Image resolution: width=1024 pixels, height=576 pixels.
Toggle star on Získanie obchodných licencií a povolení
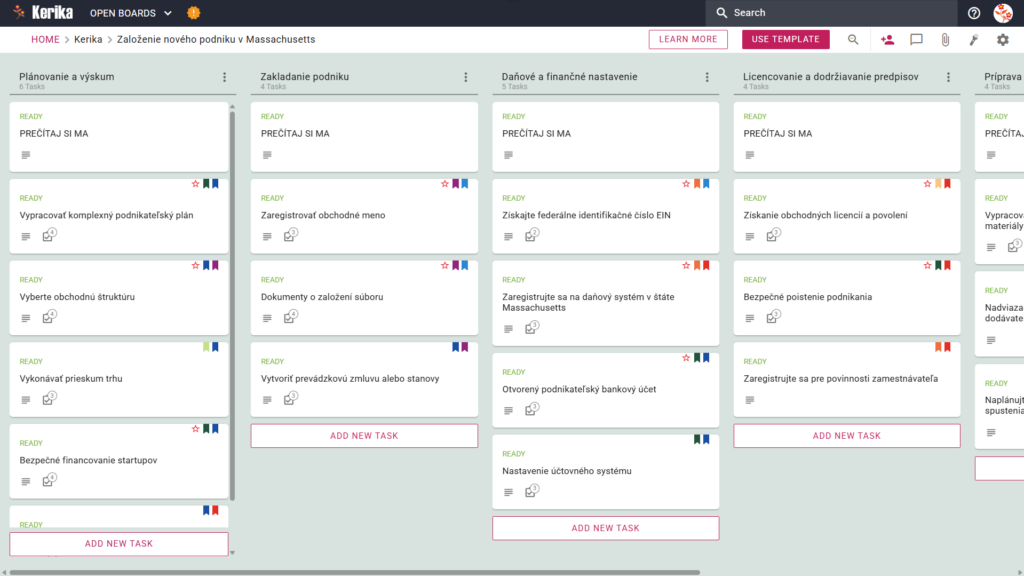tap(927, 184)
